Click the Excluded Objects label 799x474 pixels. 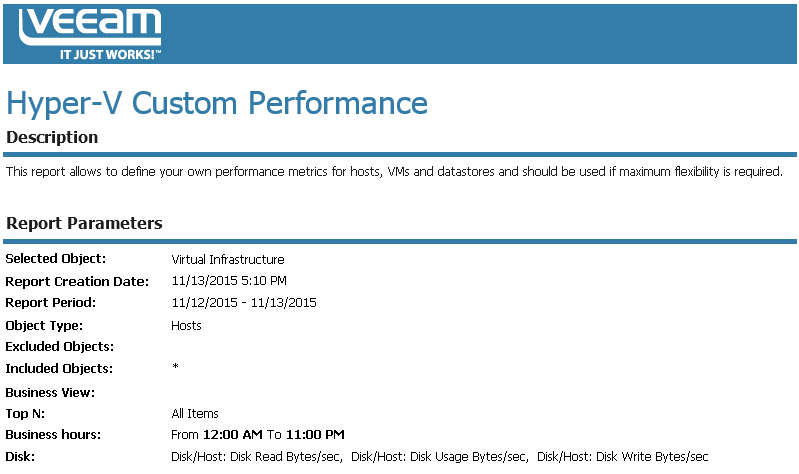[x=59, y=347]
